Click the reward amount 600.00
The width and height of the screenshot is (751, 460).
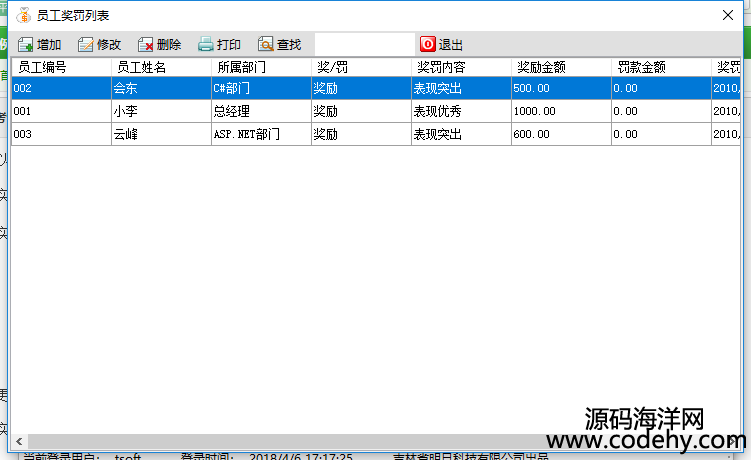coord(562,134)
